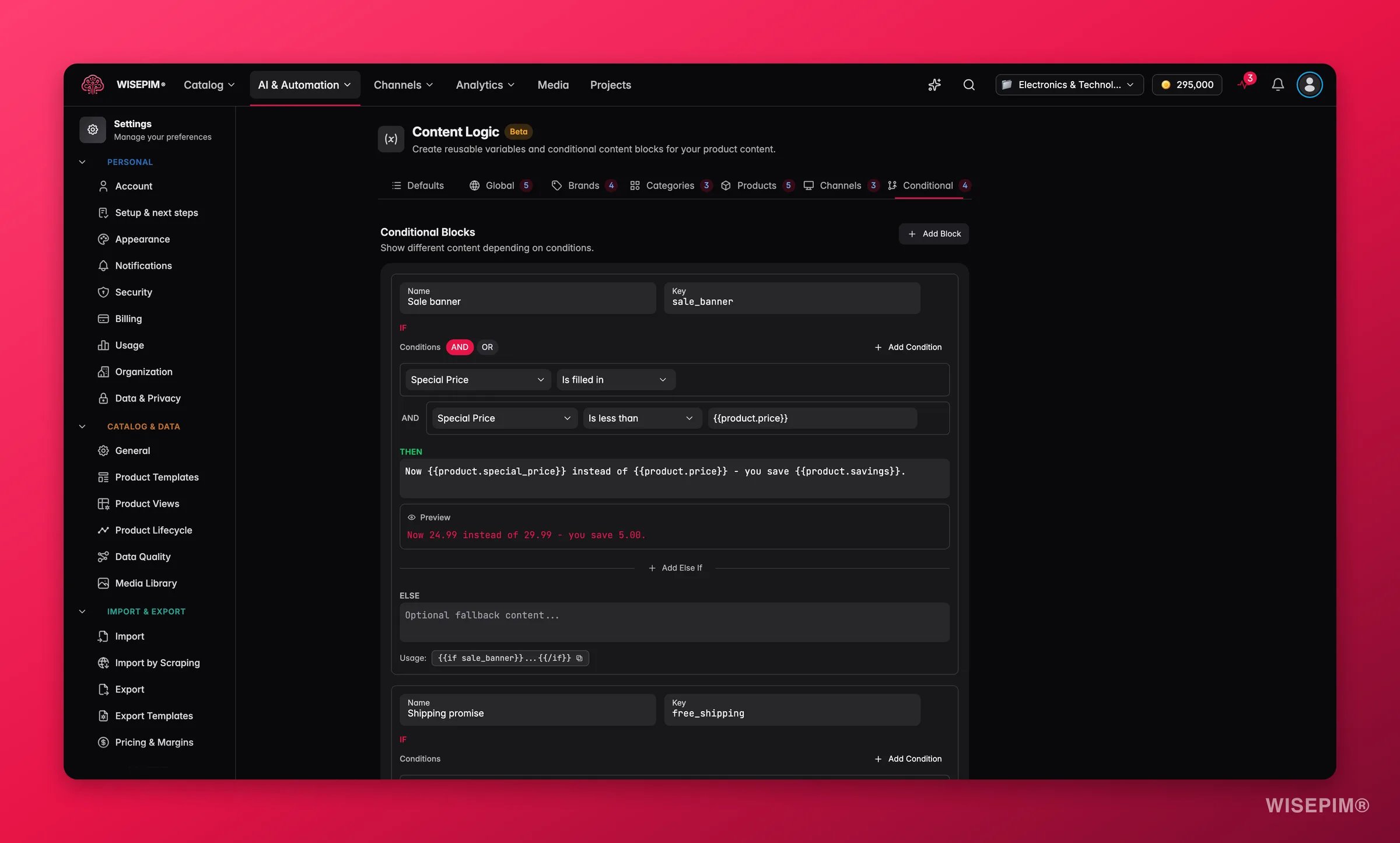Open Electronics & Technol... workspace selector

click(x=1069, y=85)
